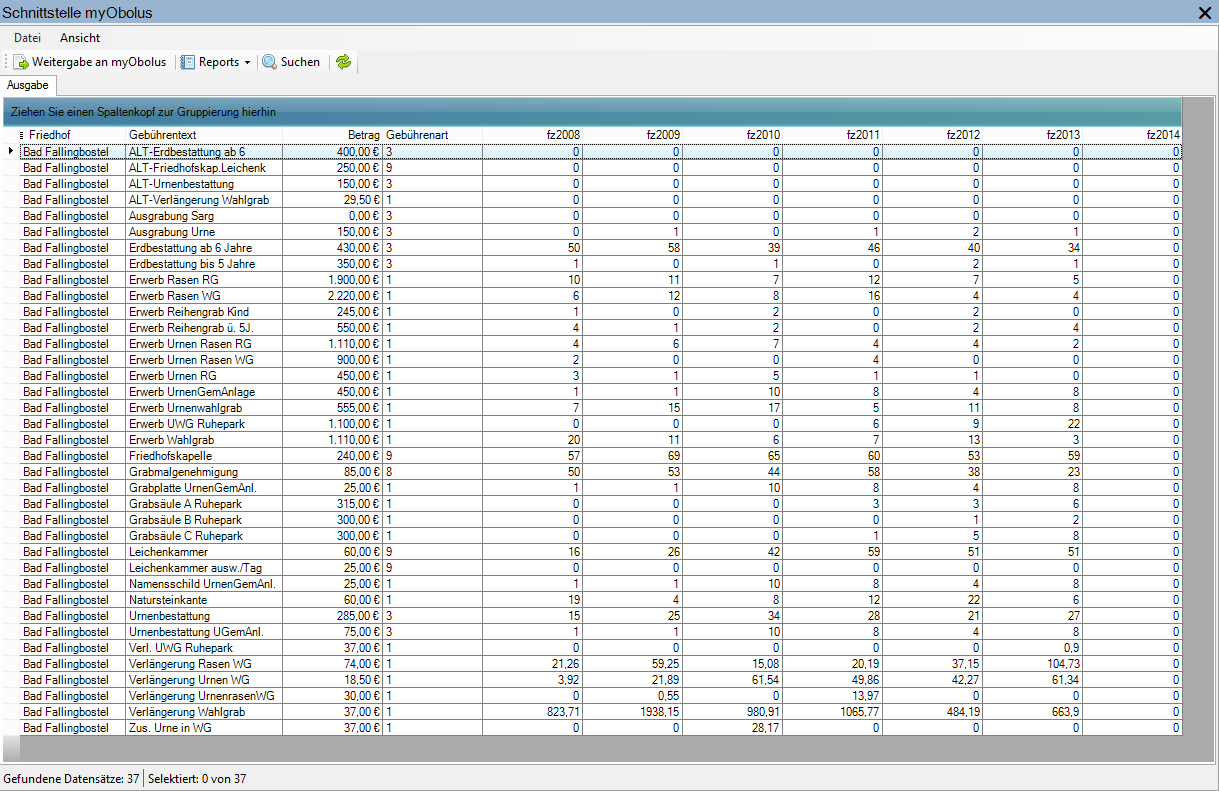The width and height of the screenshot is (1219, 791).
Task: Click the fz2010 column header
Action: pos(732,135)
